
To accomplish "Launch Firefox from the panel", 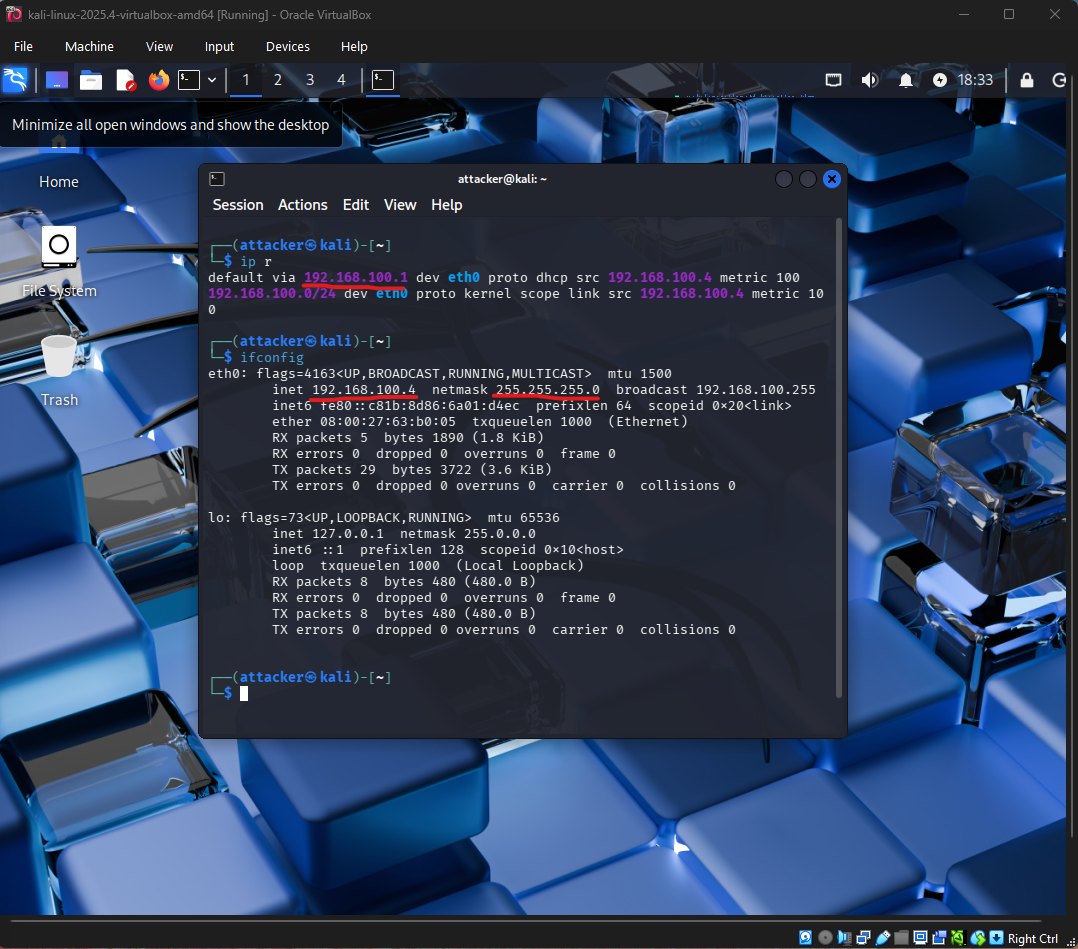I will (x=159, y=80).
